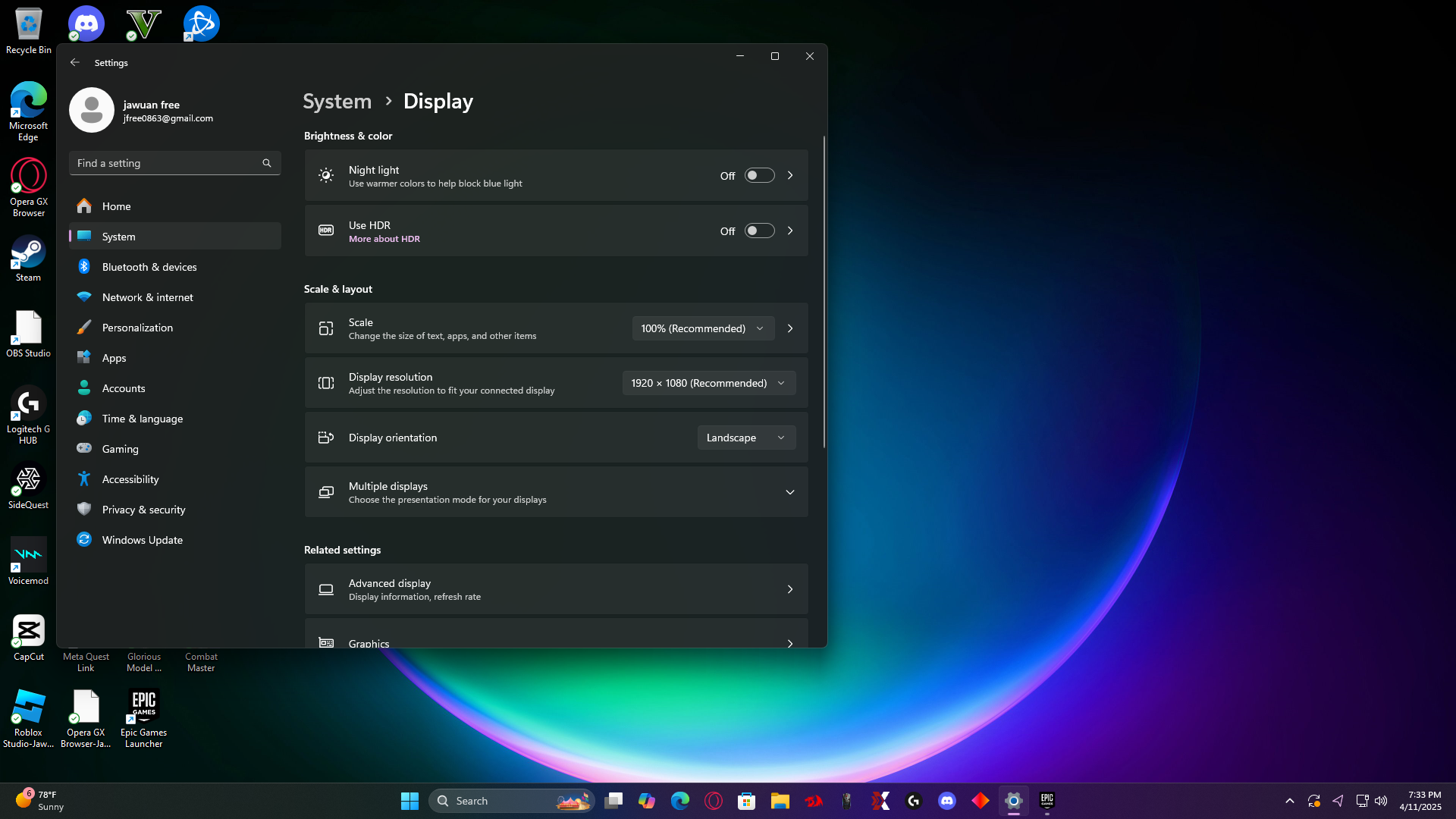Turn on the Night light toggle
This screenshot has height=819, width=1456.
click(x=759, y=175)
